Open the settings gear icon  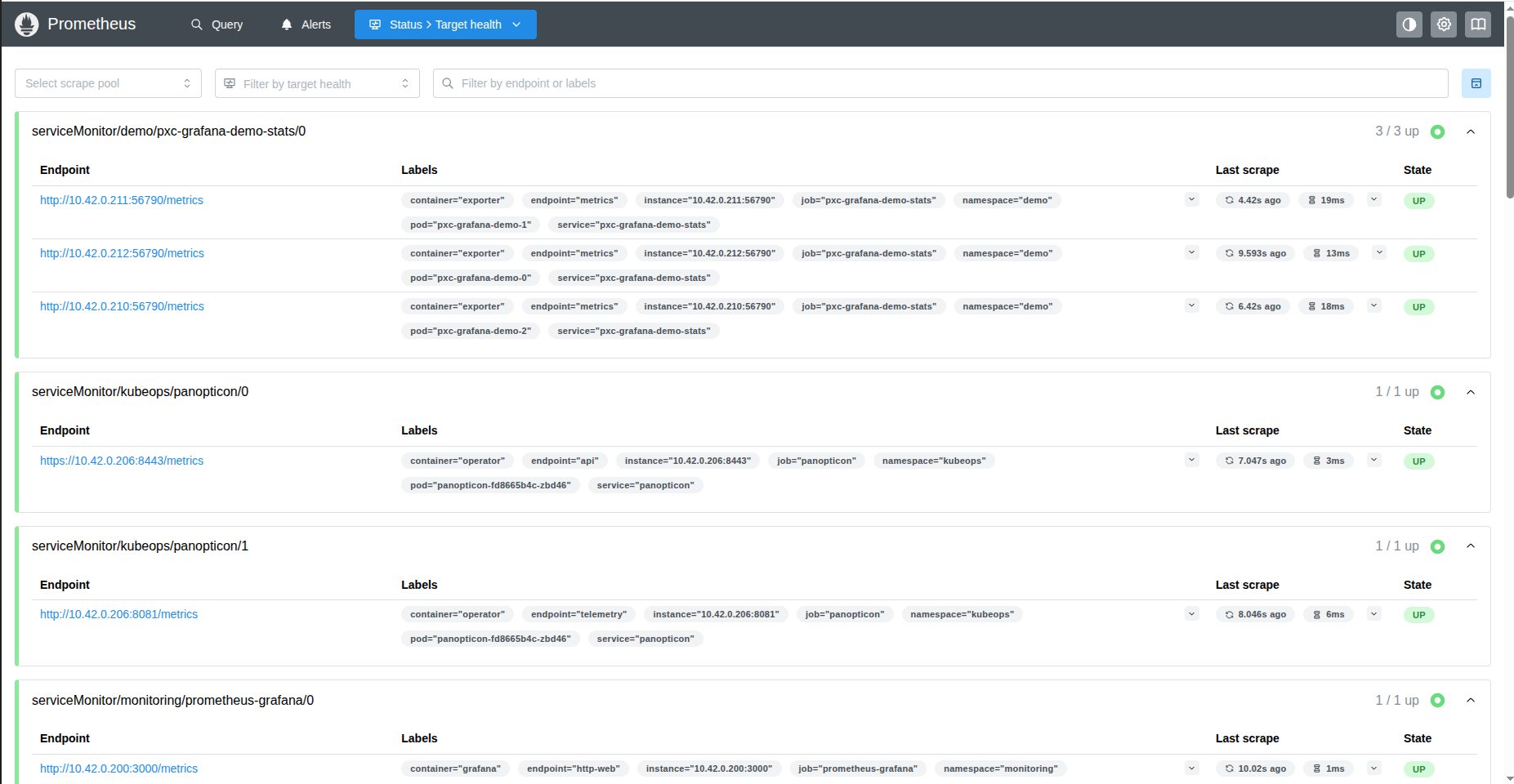(1444, 24)
